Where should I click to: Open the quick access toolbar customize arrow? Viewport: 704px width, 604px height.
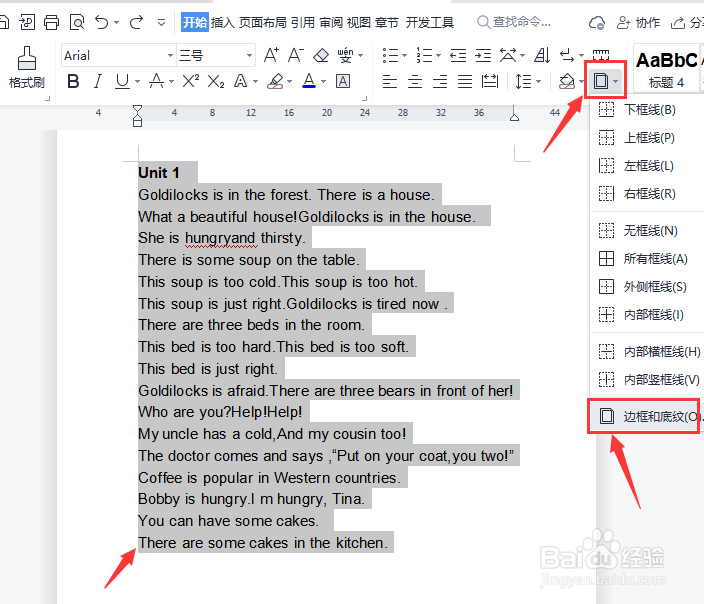click(x=161, y=22)
